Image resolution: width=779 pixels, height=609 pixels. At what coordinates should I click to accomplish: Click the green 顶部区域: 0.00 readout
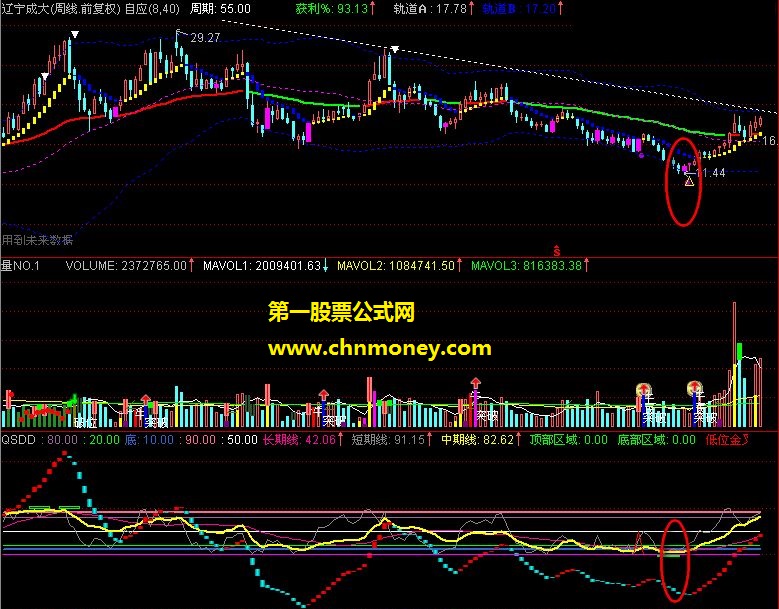tap(568, 440)
